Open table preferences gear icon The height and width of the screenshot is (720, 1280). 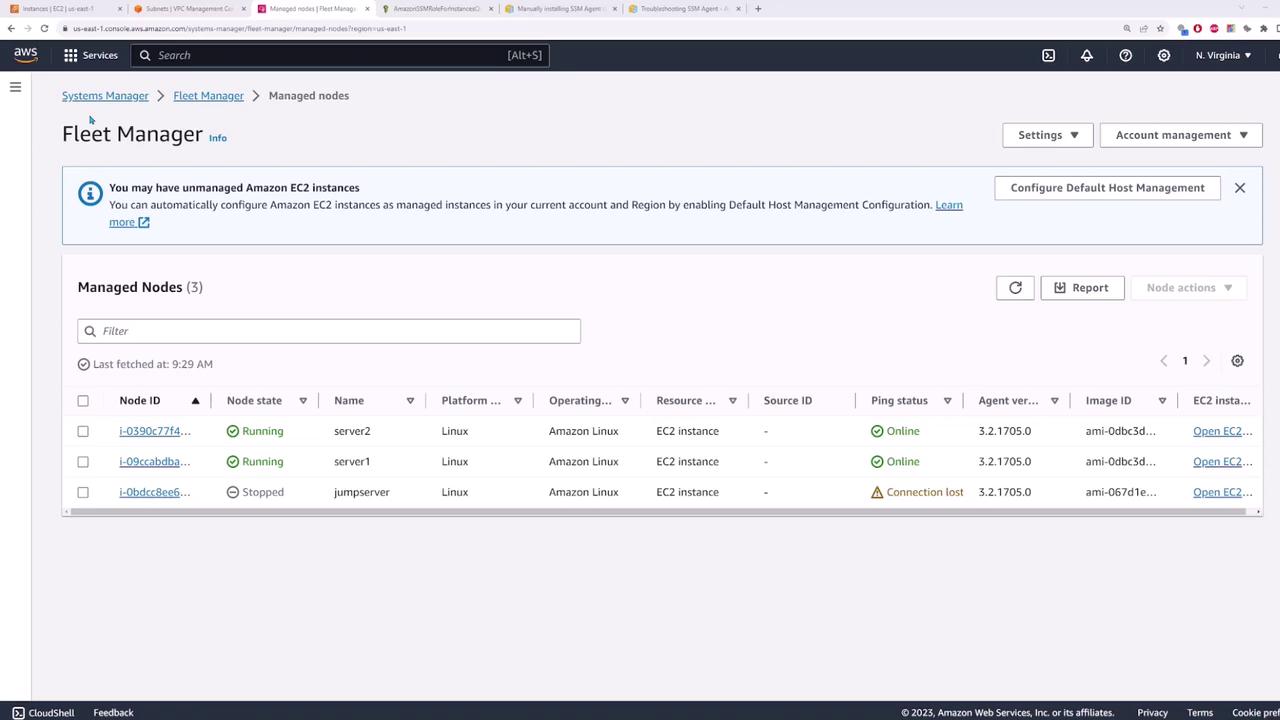(1237, 361)
